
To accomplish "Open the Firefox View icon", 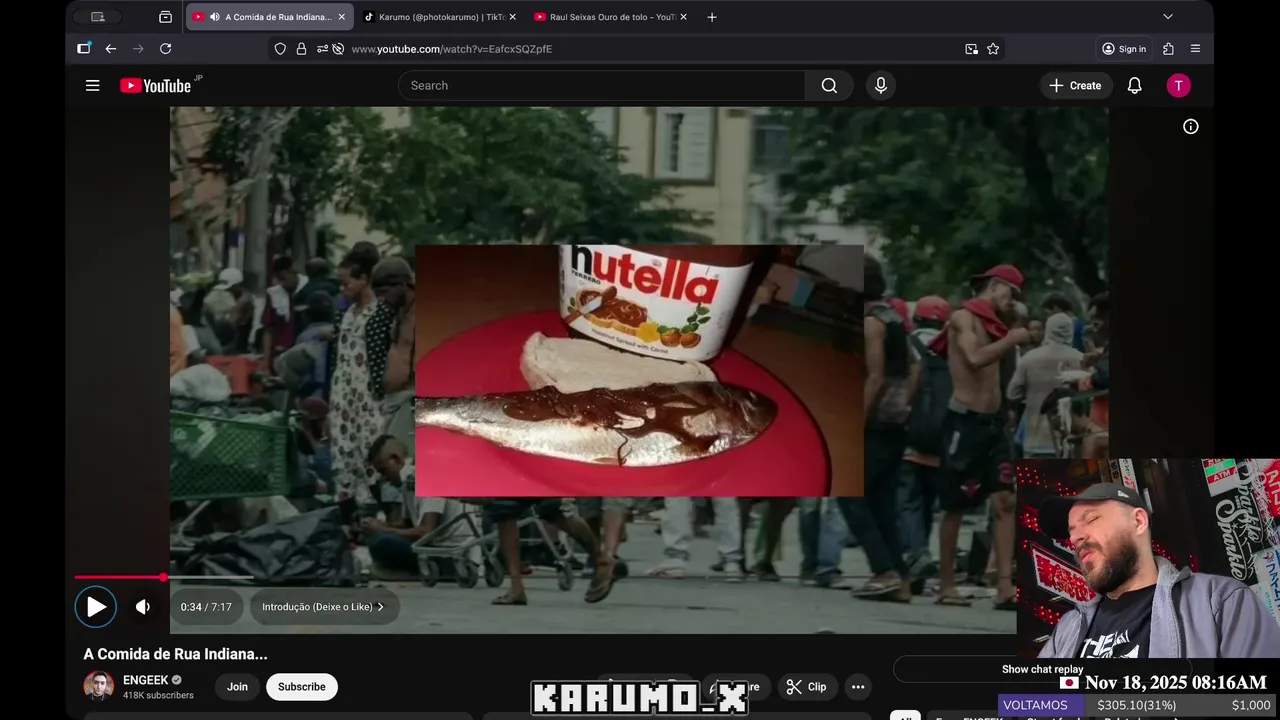I will click(x=165, y=17).
